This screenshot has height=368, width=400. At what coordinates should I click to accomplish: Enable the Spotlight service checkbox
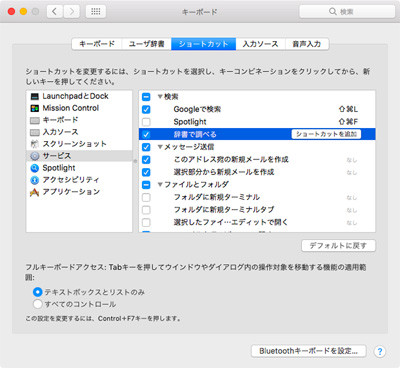[x=146, y=122]
